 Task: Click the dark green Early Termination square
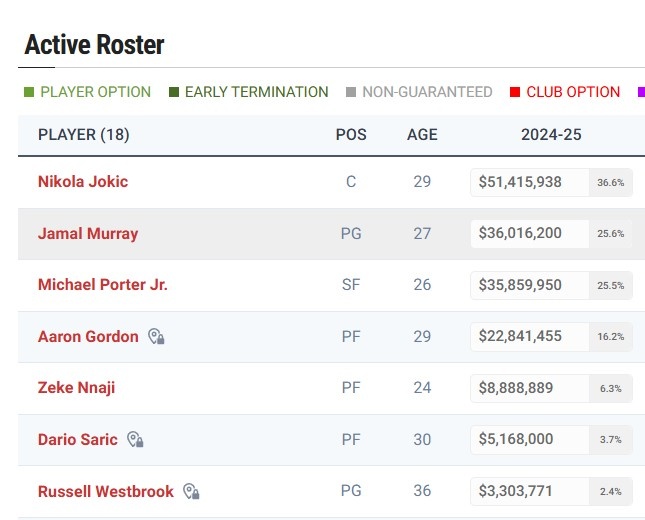tap(174, 92)
